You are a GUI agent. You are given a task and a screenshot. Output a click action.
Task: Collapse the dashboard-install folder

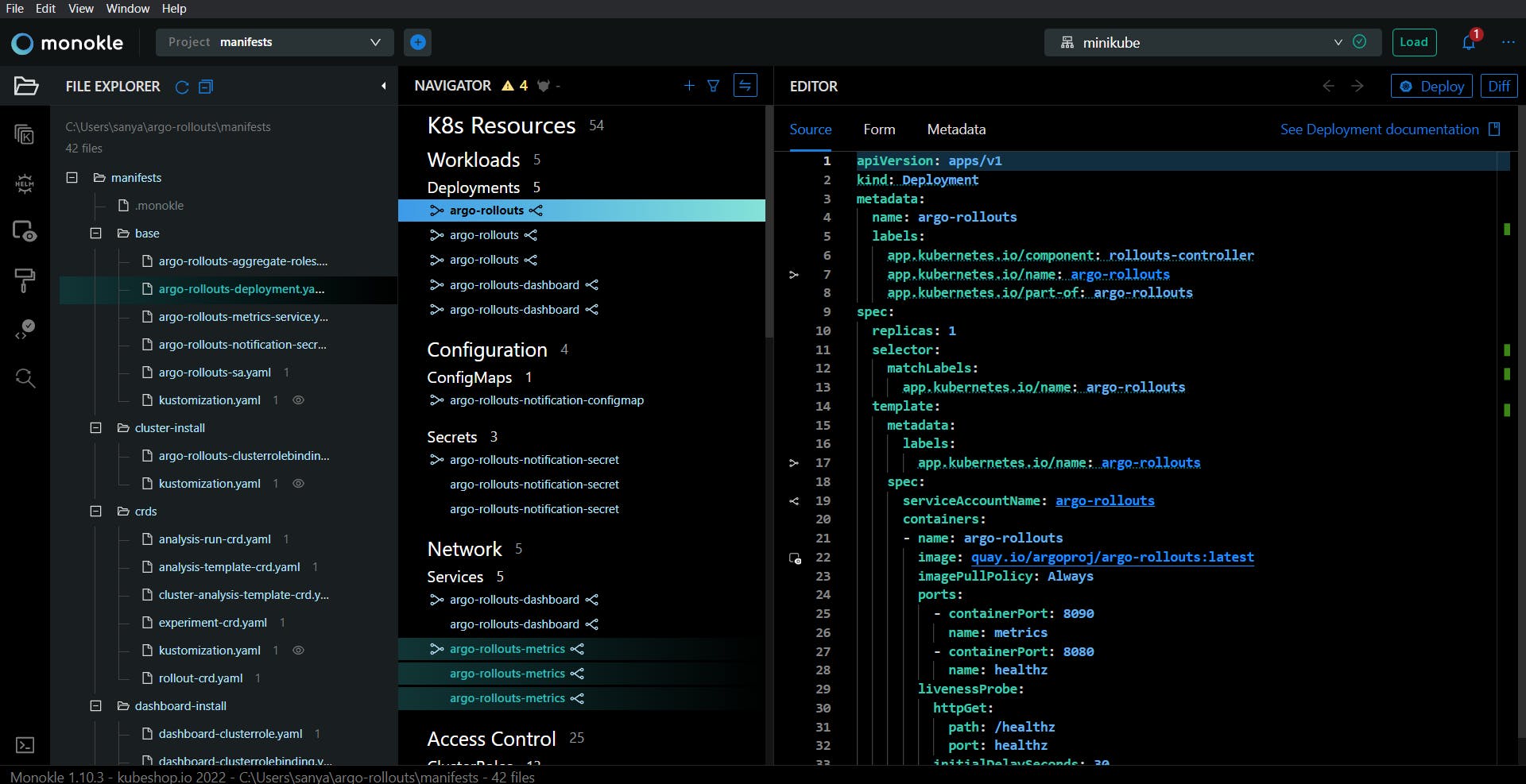(x=96, y=706)
